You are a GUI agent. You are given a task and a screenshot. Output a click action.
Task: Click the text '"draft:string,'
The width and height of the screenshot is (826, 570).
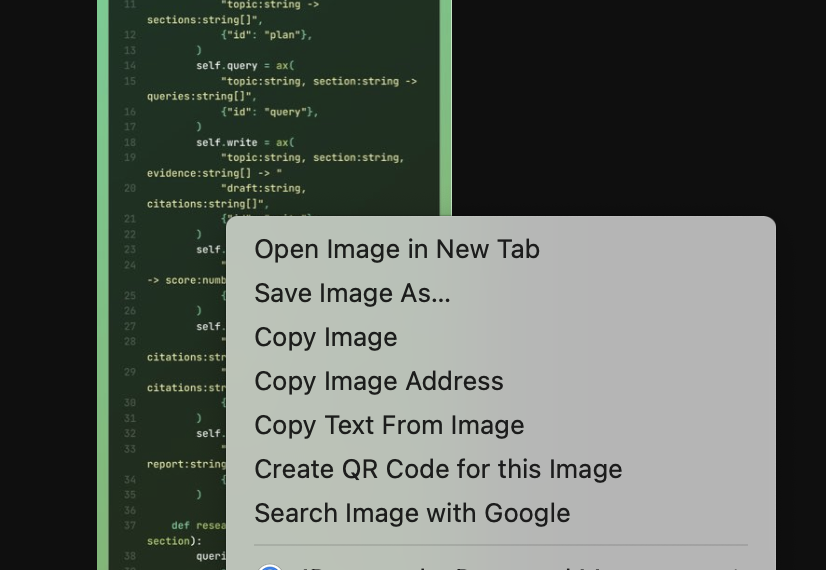pos(263,189)
